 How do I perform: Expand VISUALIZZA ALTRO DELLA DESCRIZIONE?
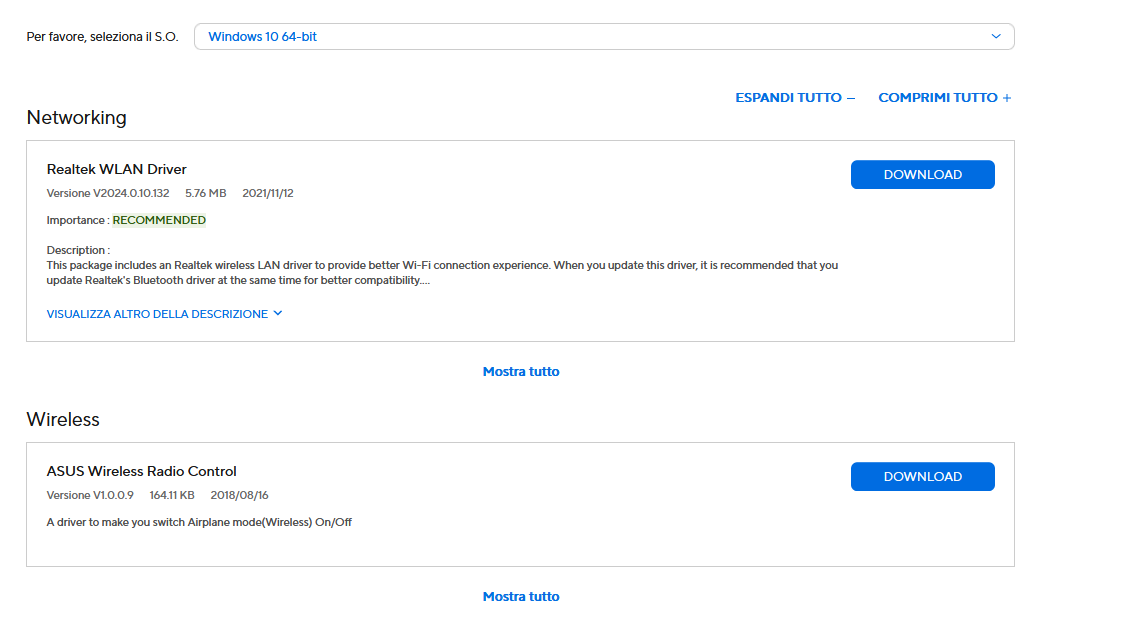point(164,314)
